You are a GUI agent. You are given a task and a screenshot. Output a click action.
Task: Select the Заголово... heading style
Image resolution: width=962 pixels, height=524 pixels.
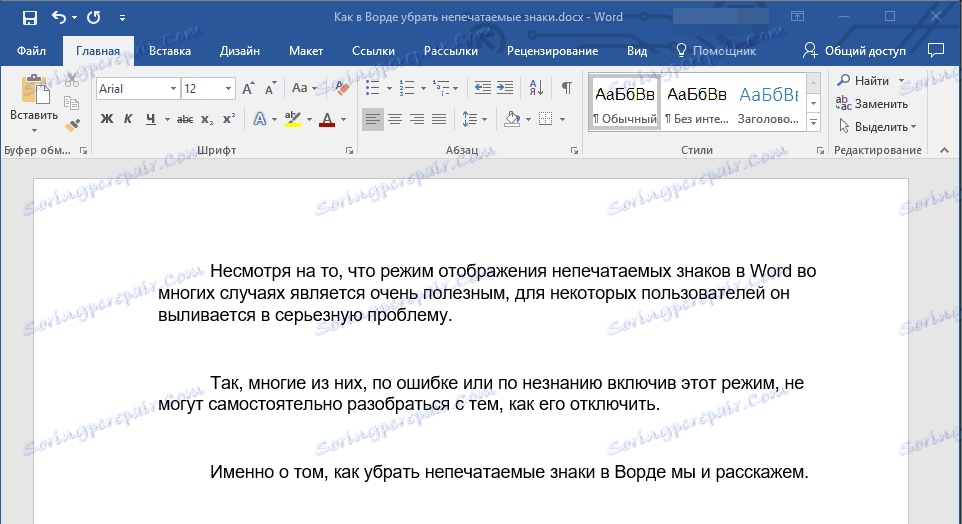(x=768, y=103)
